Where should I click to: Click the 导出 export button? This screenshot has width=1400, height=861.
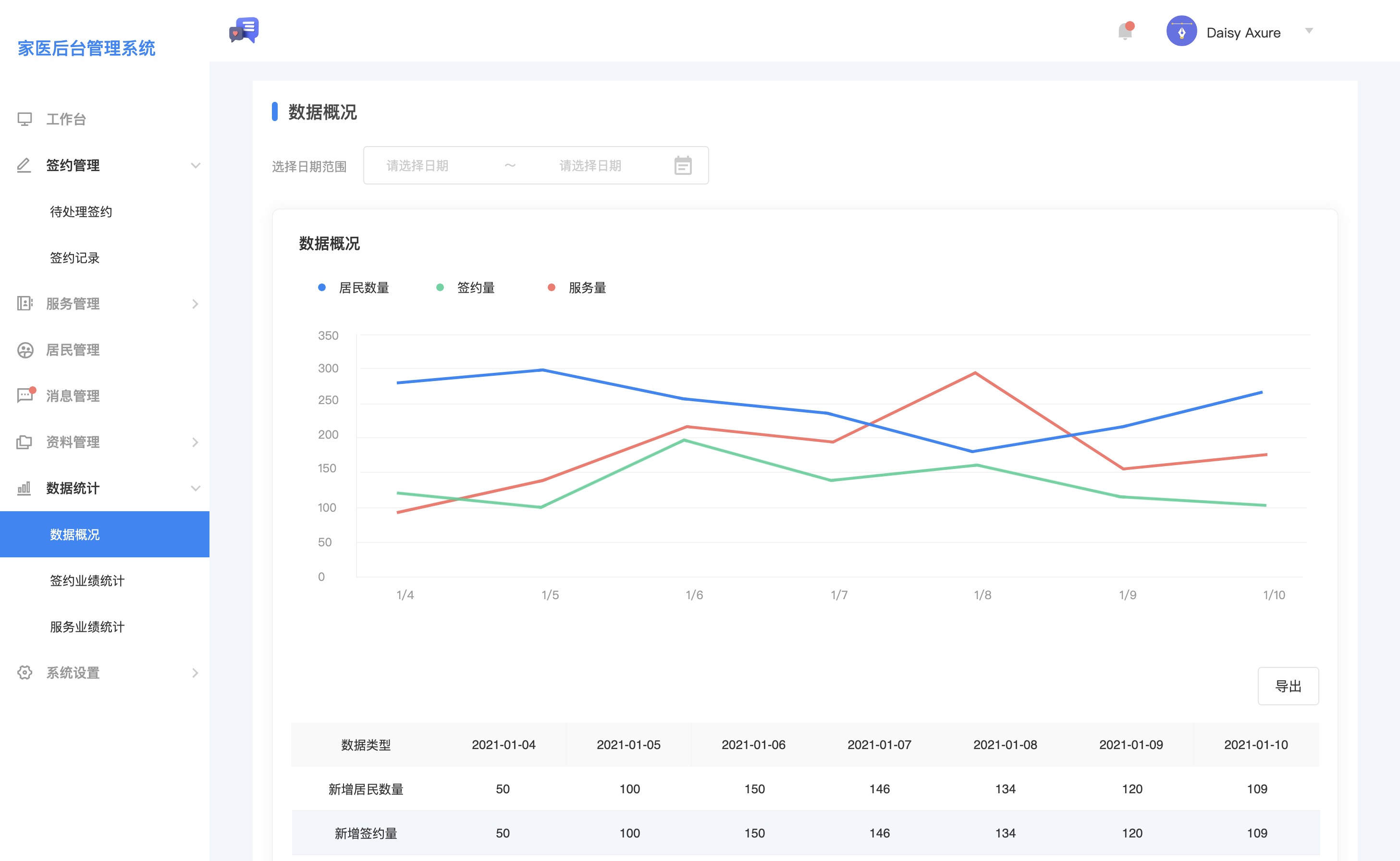(1288, 686)
